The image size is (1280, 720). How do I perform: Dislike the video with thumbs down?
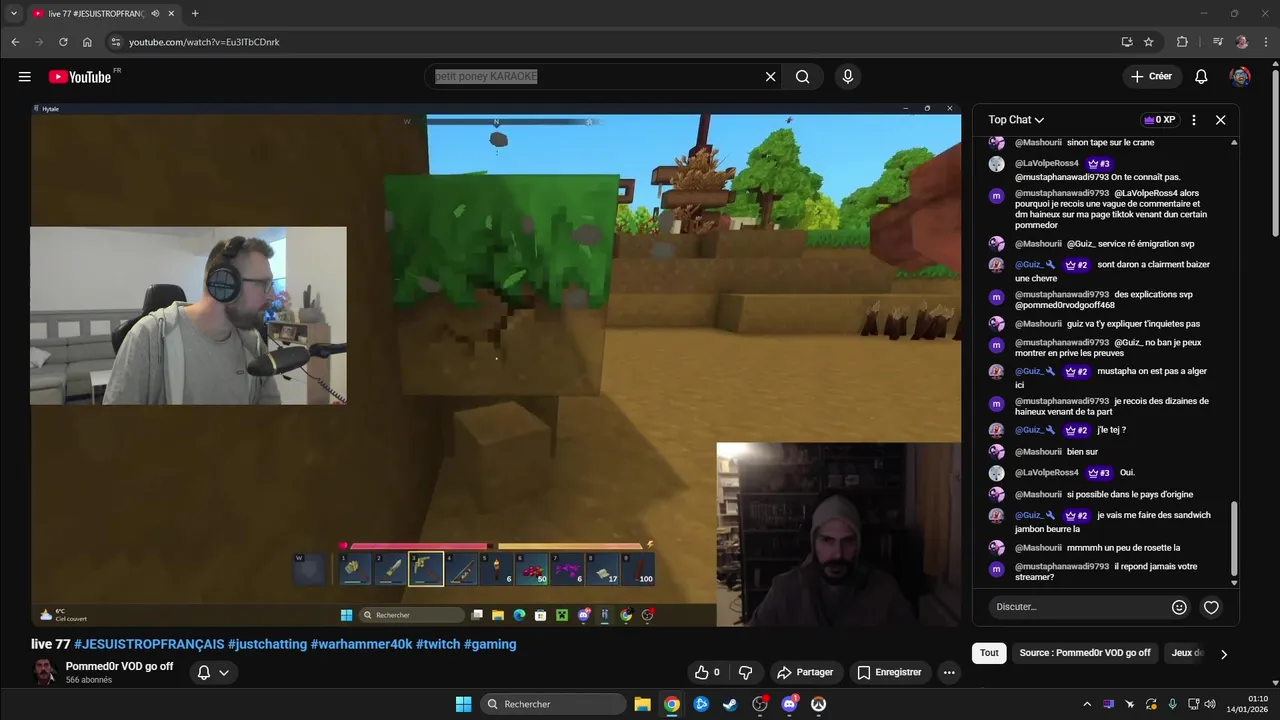click(745, 673)
